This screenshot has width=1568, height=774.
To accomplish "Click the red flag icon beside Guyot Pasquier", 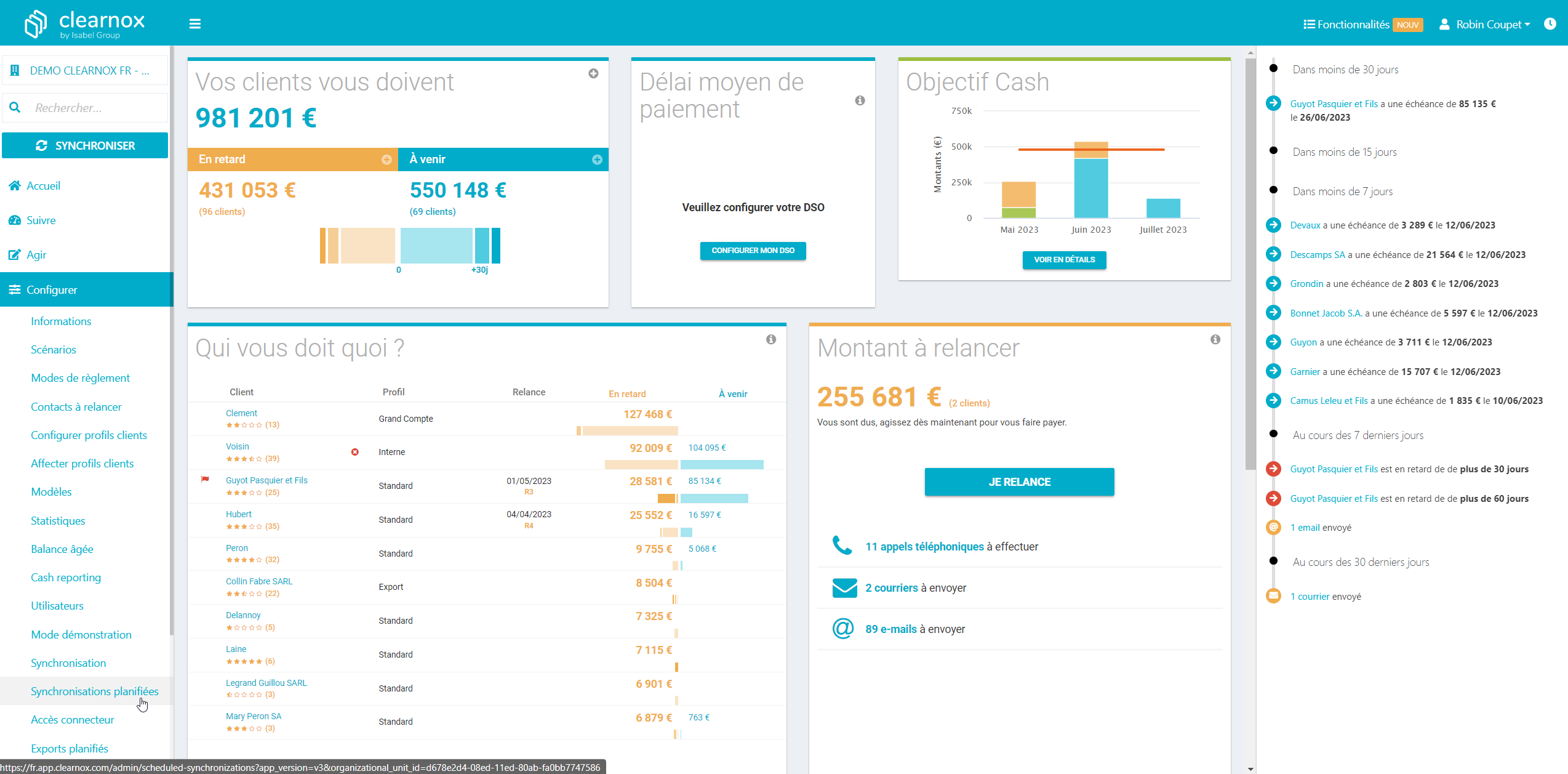I will 206,479.
